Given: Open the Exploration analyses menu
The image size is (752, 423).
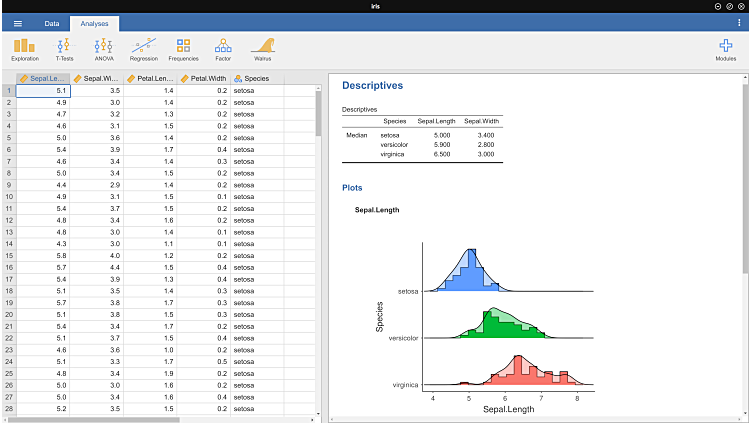Looking at the screenshot, I should tap(24, 49).
